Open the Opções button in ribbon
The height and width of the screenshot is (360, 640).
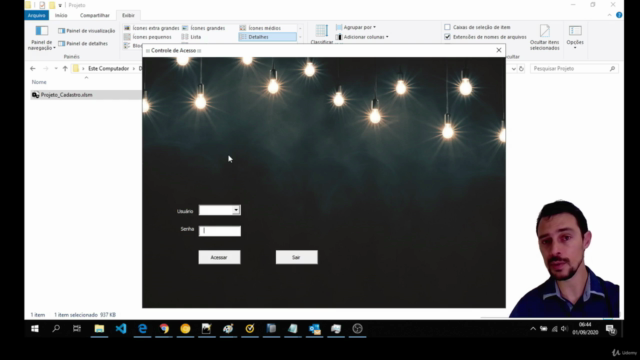click(575, 37)
